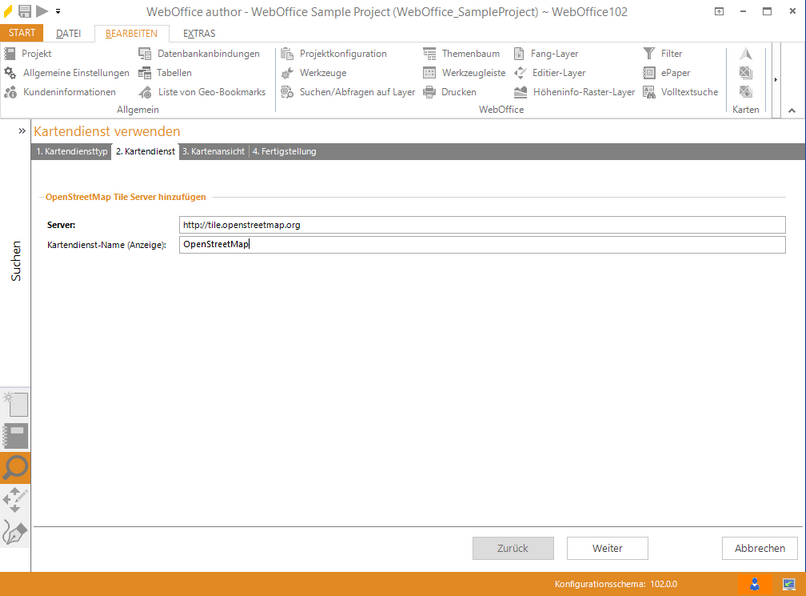
Task: Click the pen drawing icon in sidebar
Action: (16, 532)
